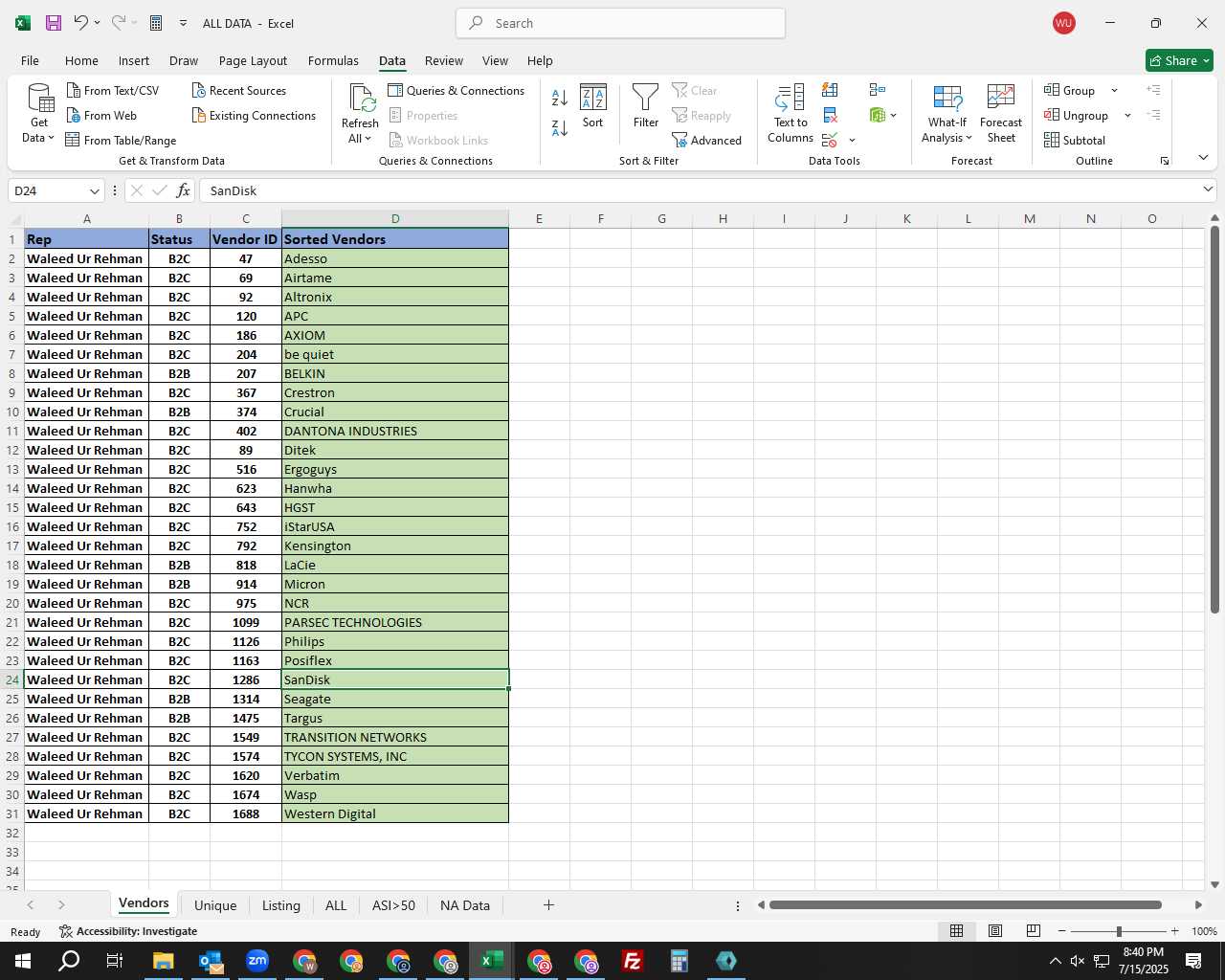Screen dimensions: 1225x980
Task: Toggle the Queries & Connections pane
Action: pos(457,90)
